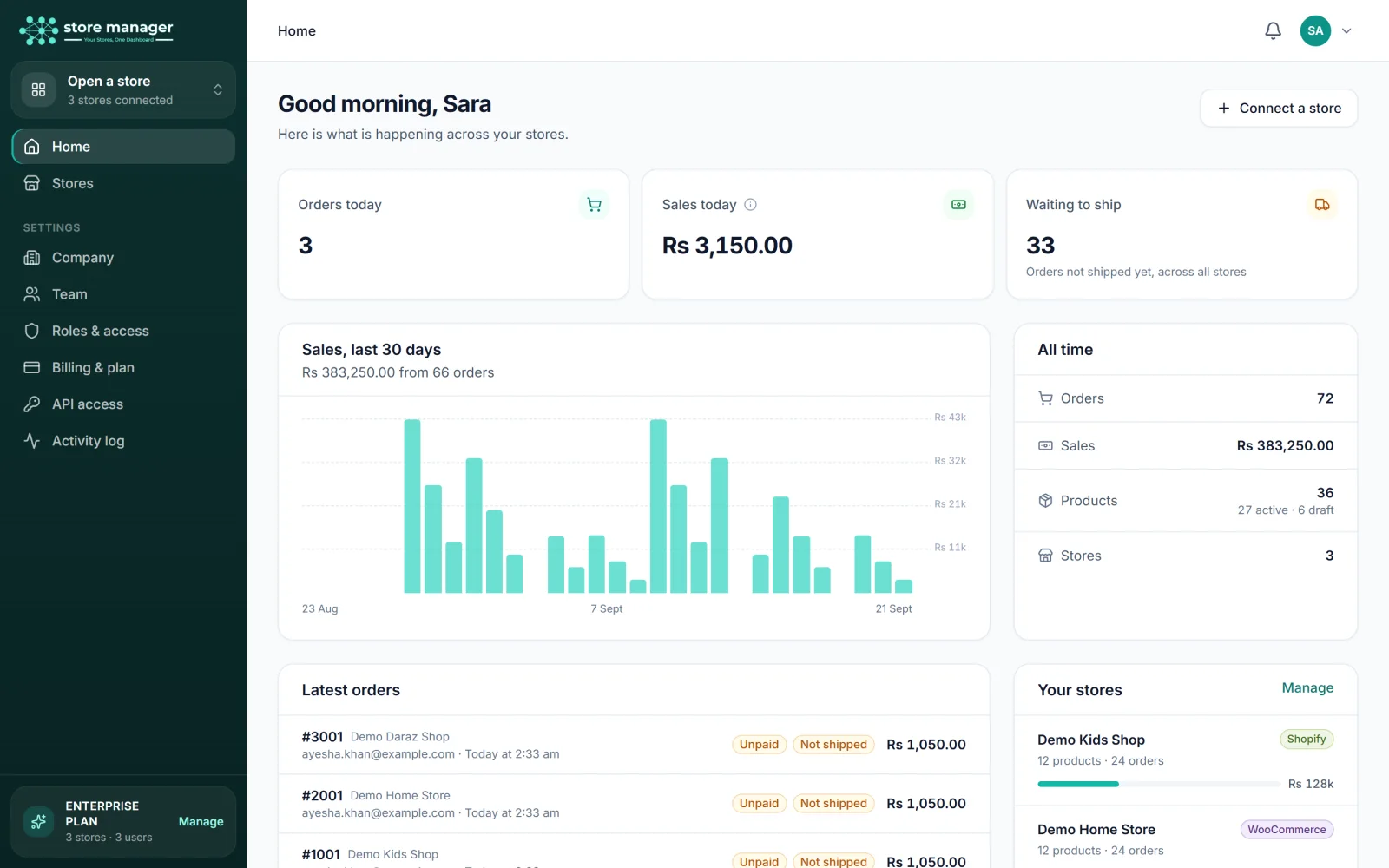Image resolution: width=1389 pixels, height=868 pixels.
Task: Click the SA profile avatar
Action: point(1315,30)
